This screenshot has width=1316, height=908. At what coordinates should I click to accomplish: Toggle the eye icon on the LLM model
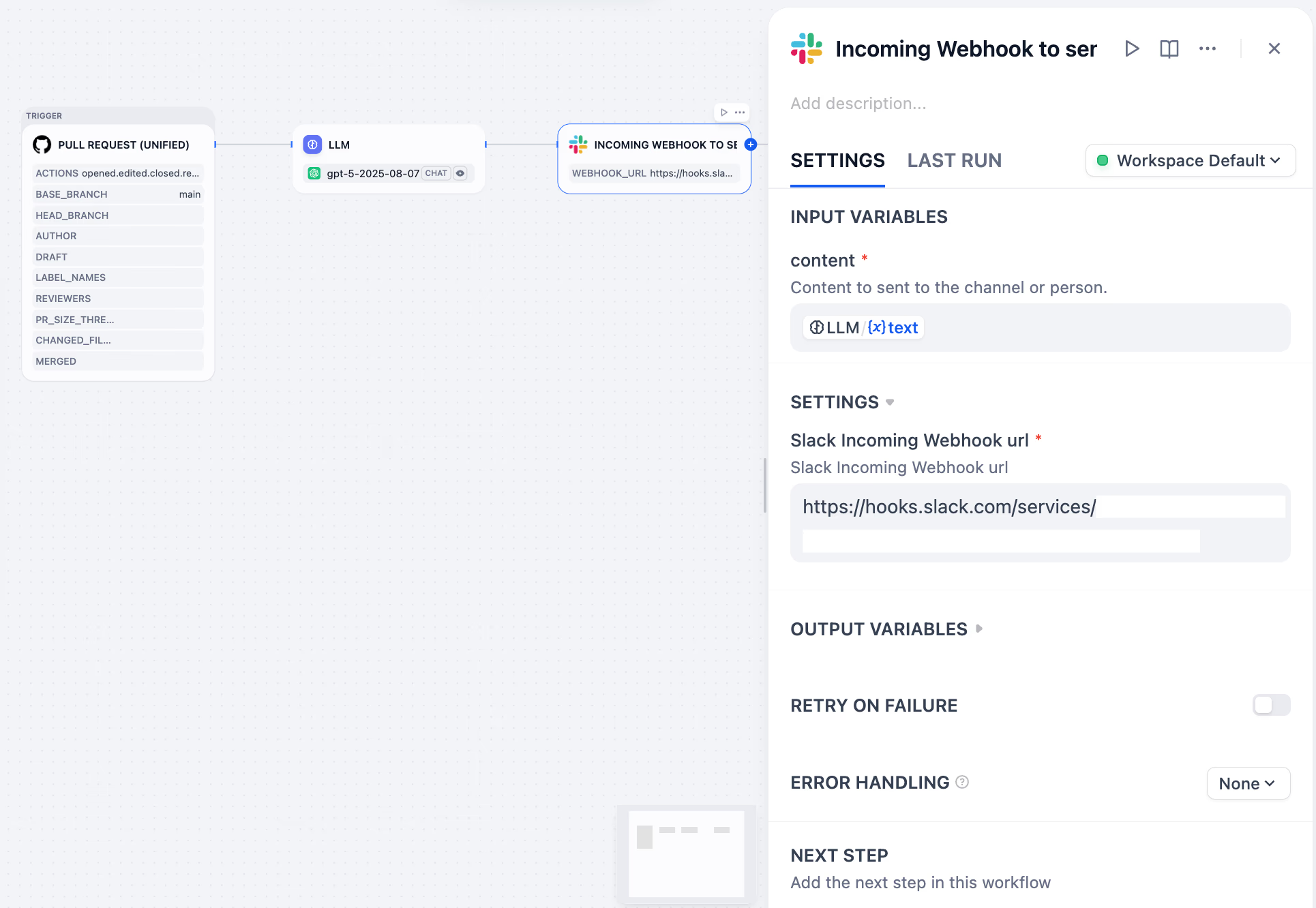point(461,173)
